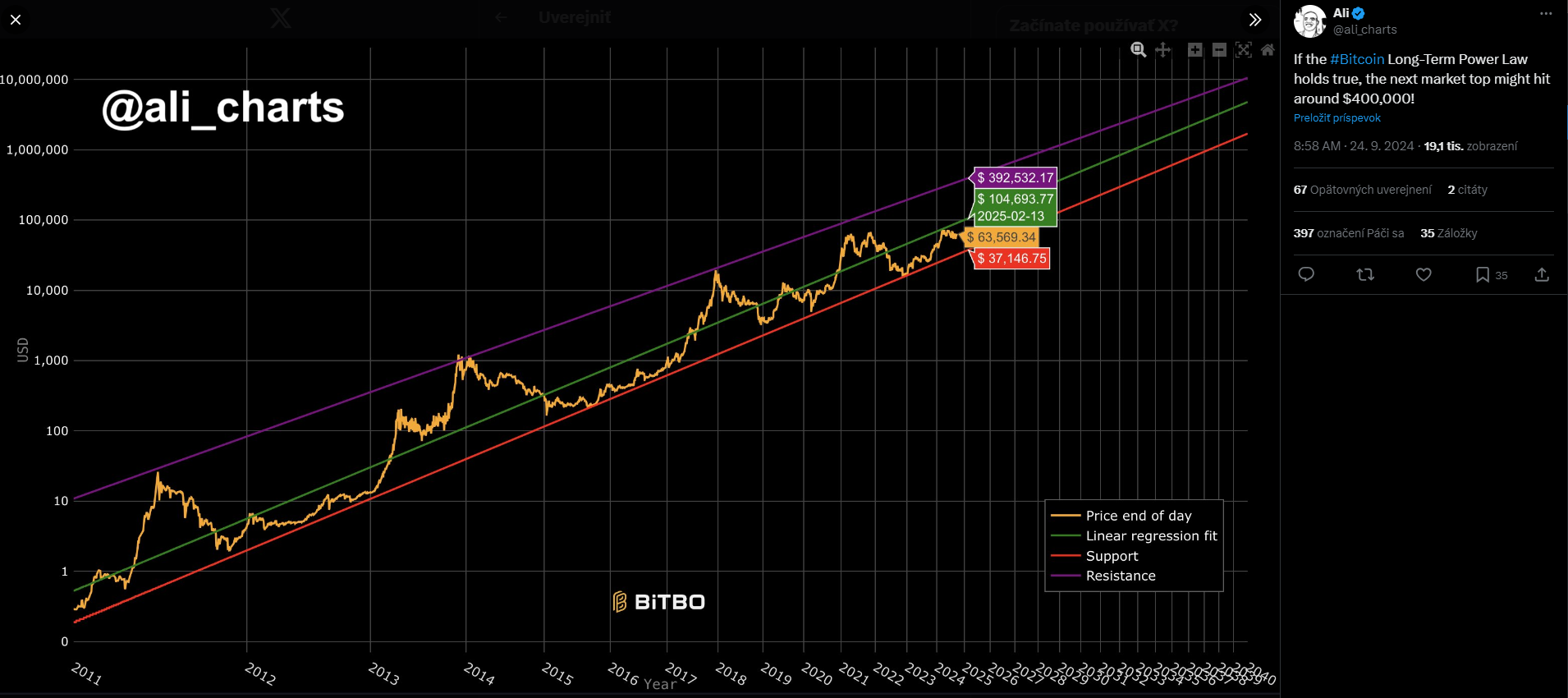Bookmark the post with bookmark icon
1568x698 pixels.
[x=1482, y=274]
